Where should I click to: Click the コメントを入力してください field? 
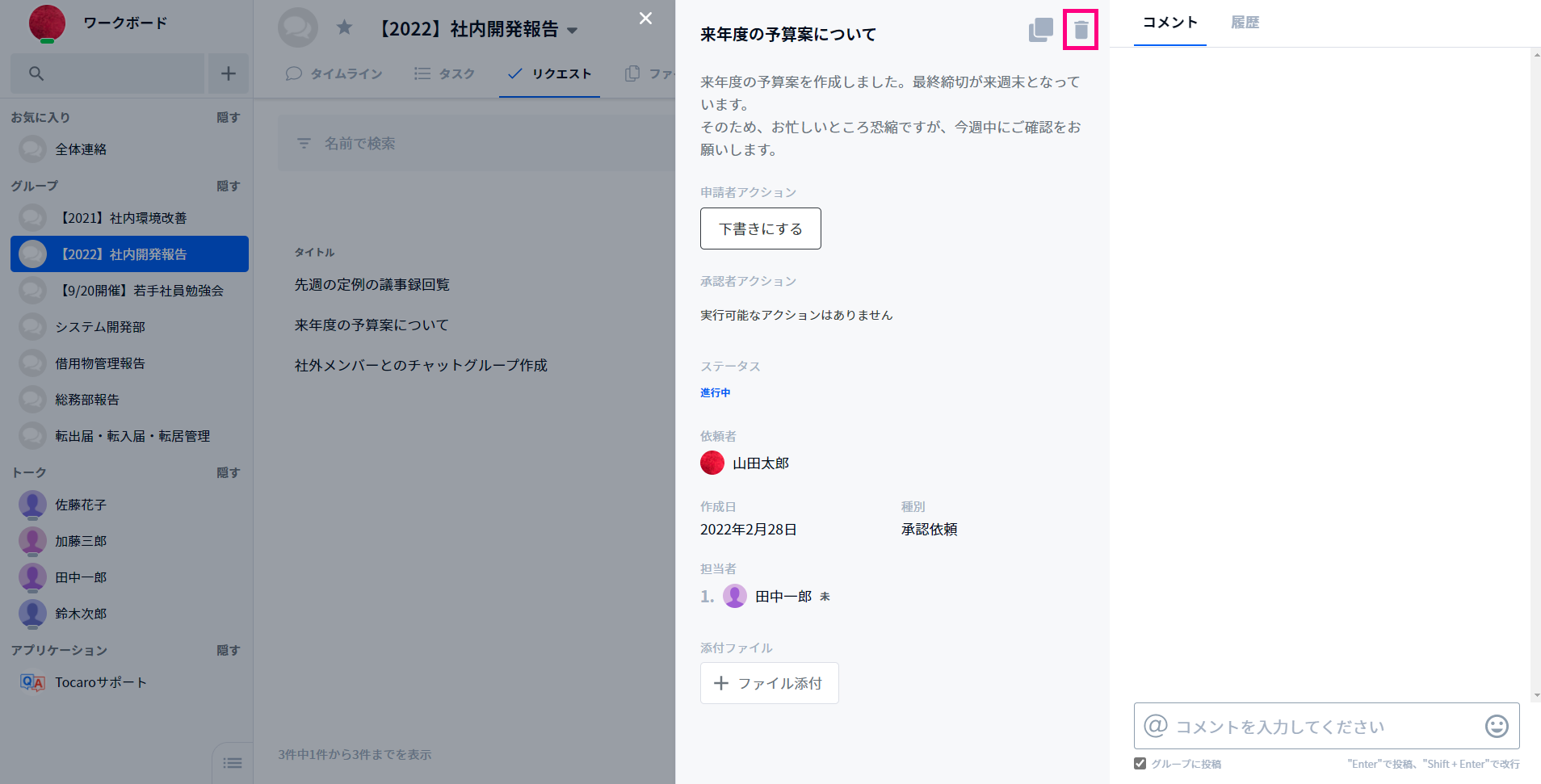point(1326,726)
